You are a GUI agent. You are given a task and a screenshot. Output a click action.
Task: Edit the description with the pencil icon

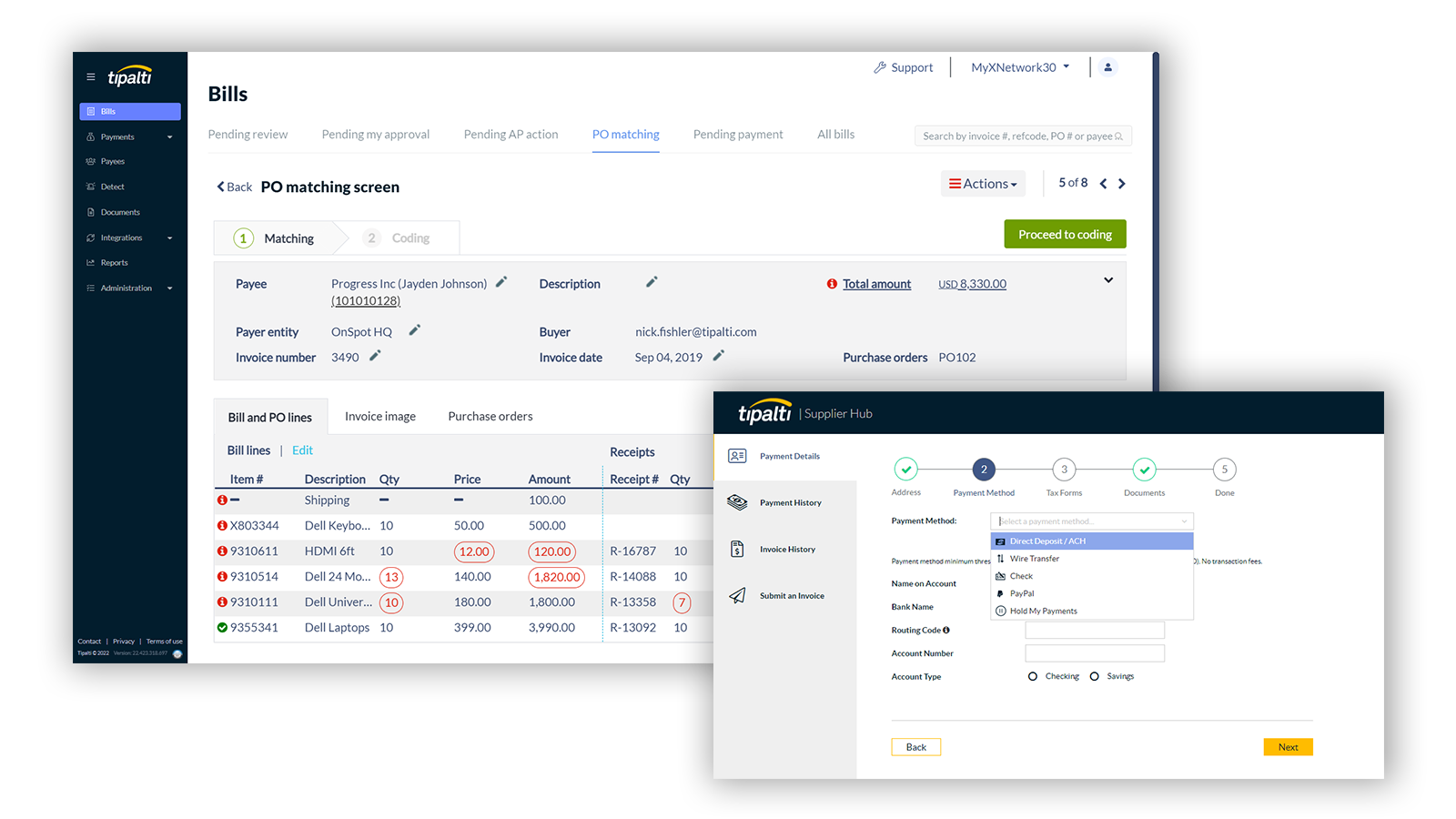click(x=652, y=282)
